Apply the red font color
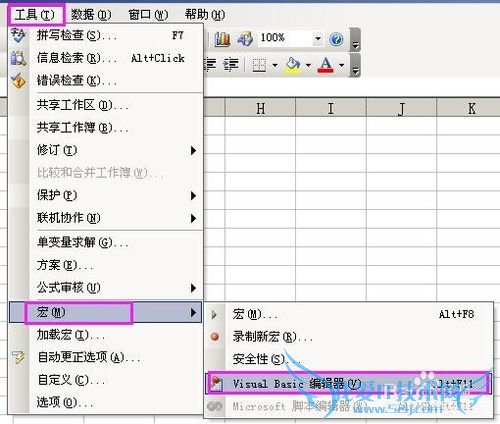 (326, 65)
